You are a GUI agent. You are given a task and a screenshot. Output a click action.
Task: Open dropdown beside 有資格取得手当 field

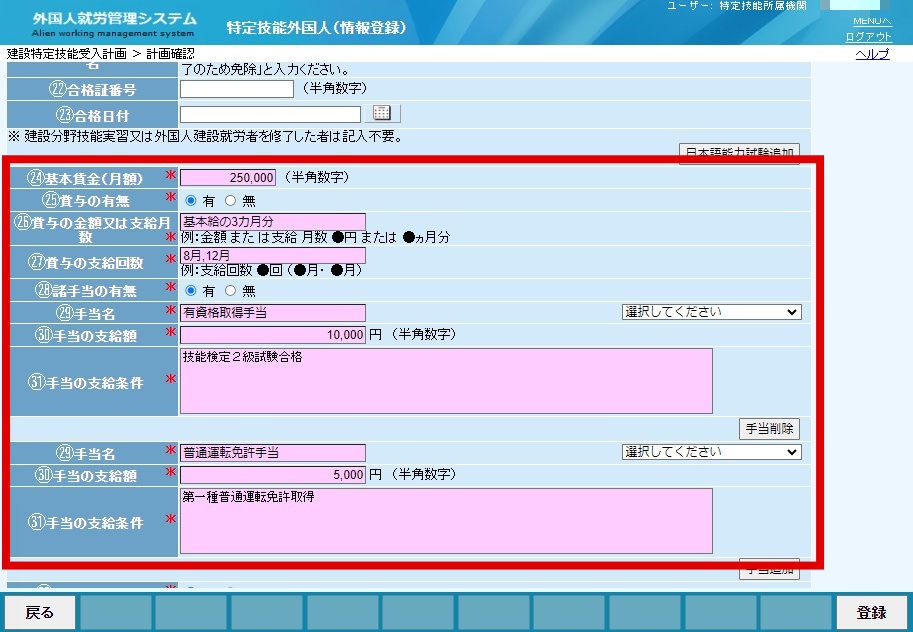pyautogui.click(x=712, y=312)
